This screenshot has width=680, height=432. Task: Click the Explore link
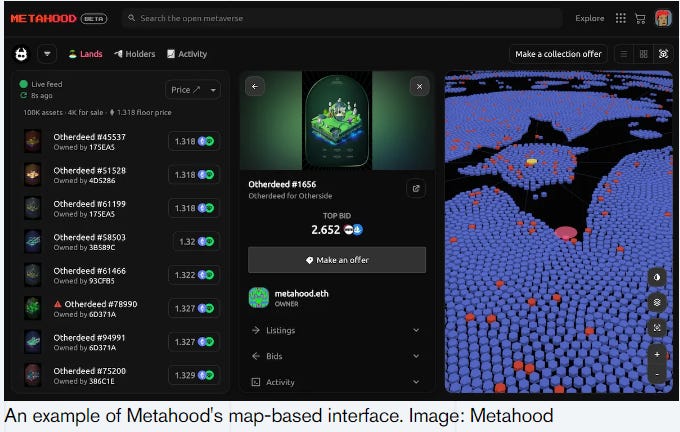tap(589, 18)
